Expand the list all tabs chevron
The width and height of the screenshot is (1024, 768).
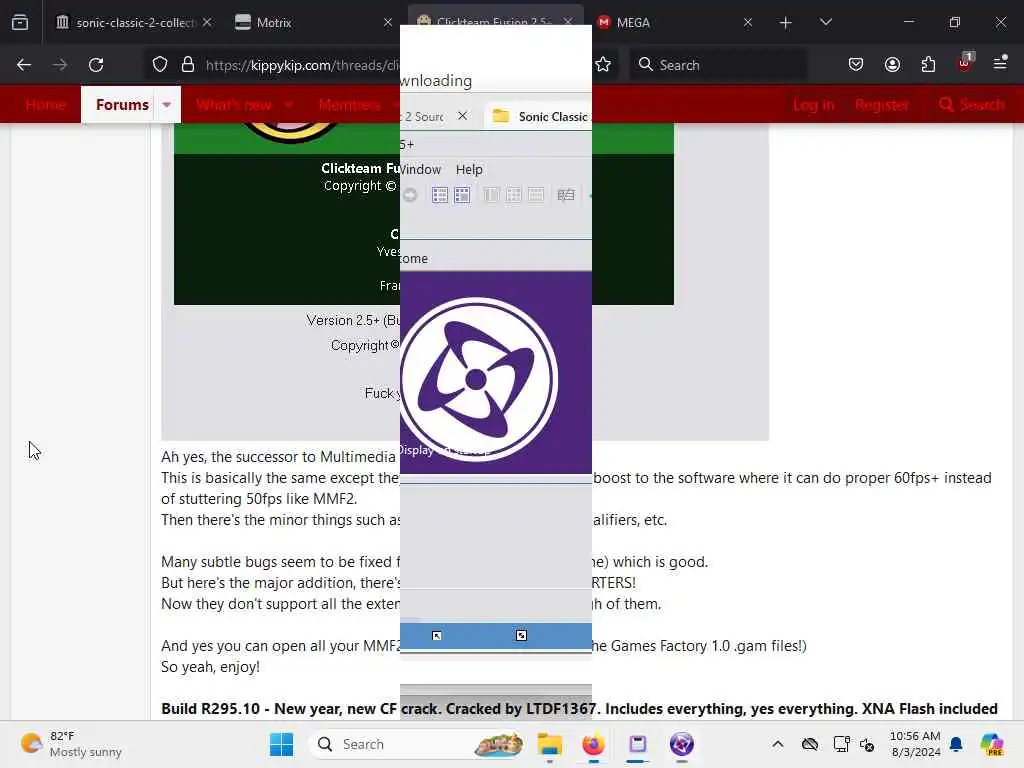coord(825,22)
